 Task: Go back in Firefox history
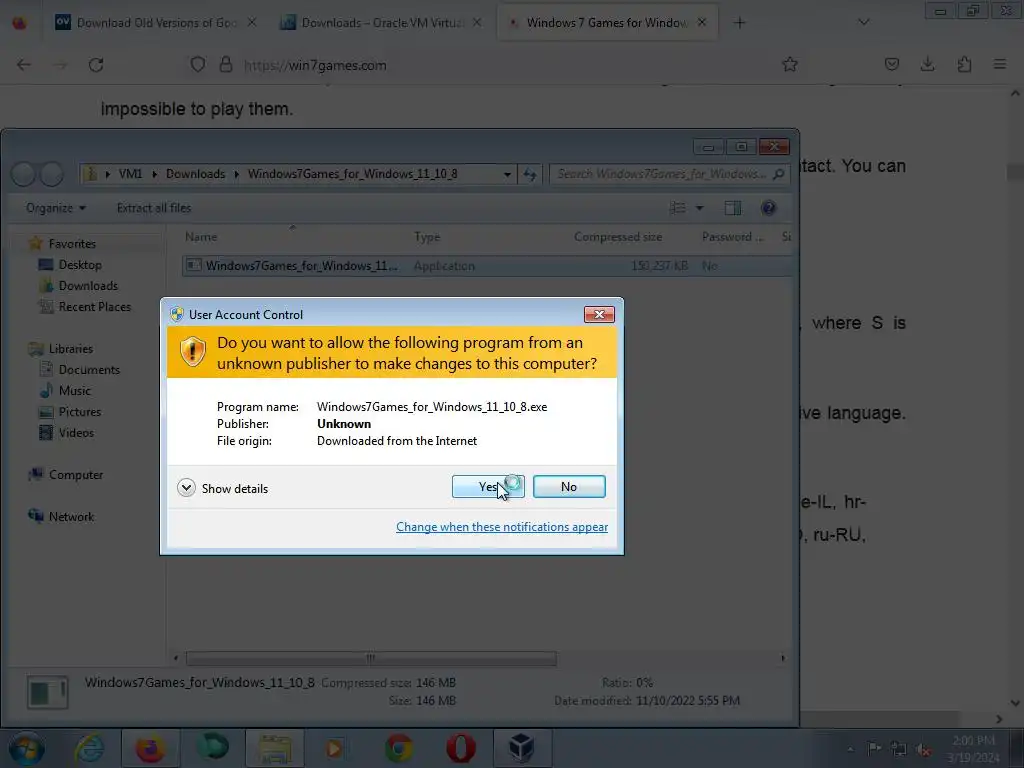click(x=24, y=65)
